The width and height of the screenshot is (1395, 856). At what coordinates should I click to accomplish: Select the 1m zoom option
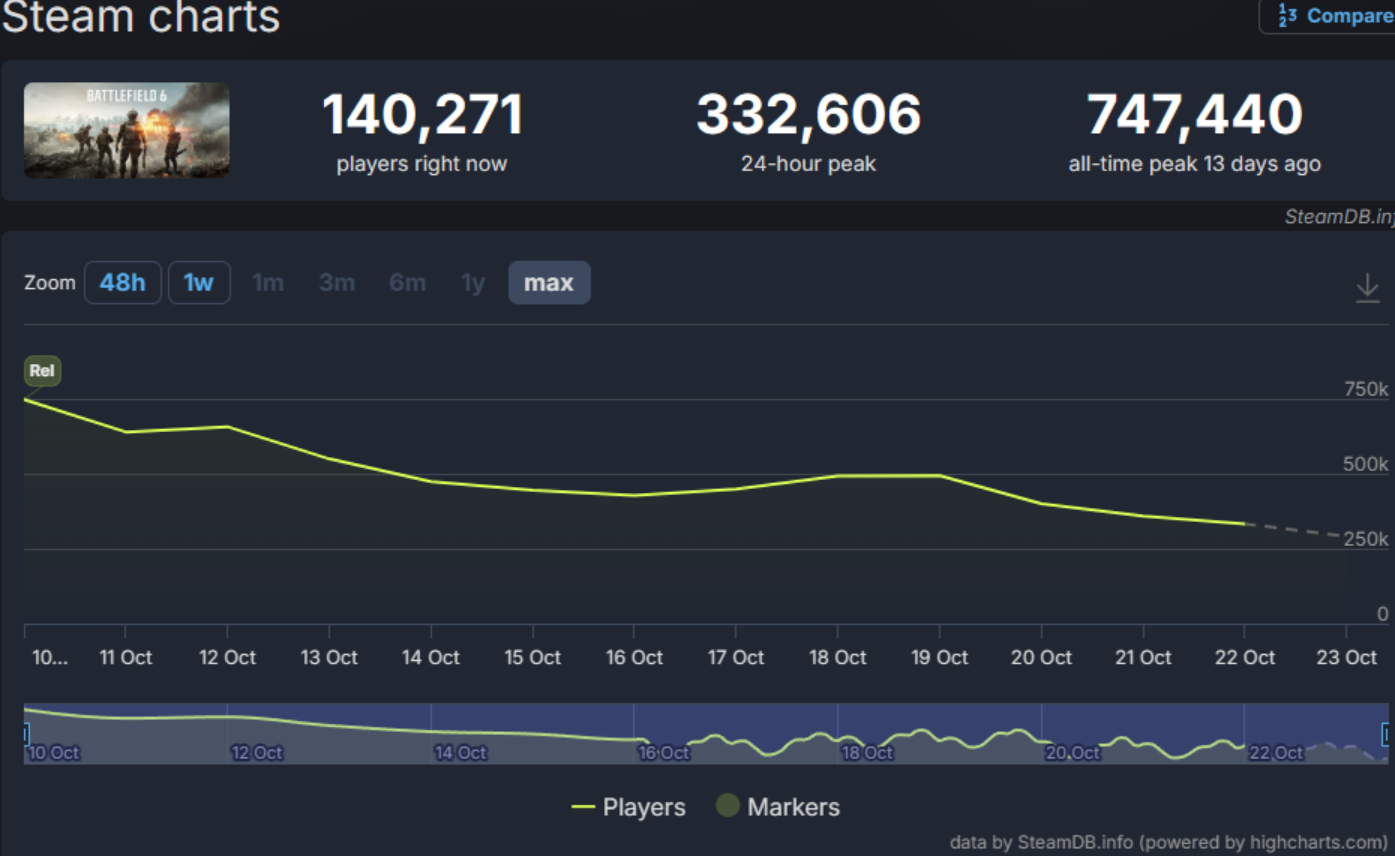(268, 283)
